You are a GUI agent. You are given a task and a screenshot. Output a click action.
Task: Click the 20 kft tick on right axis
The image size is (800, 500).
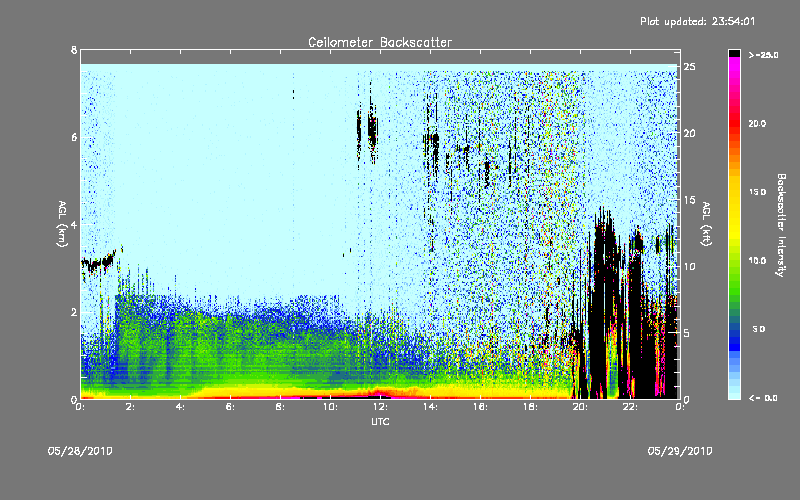coord(689,133)
